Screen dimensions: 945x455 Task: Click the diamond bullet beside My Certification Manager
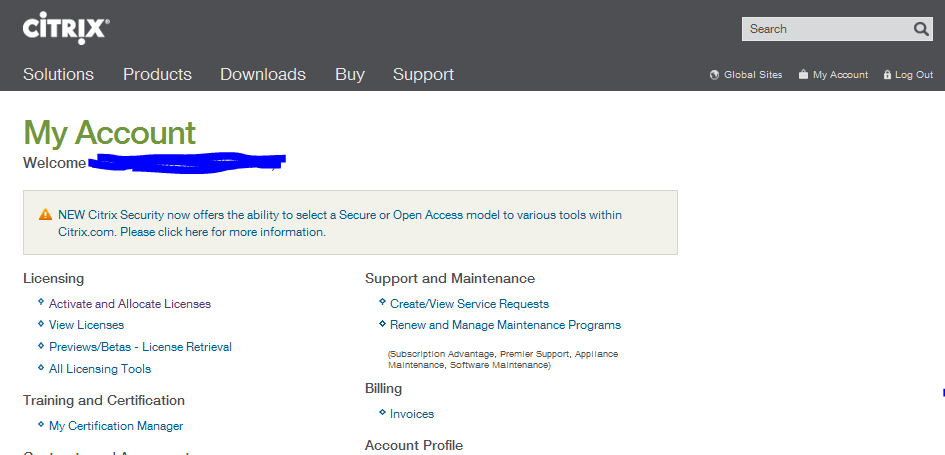click(41, 424)
